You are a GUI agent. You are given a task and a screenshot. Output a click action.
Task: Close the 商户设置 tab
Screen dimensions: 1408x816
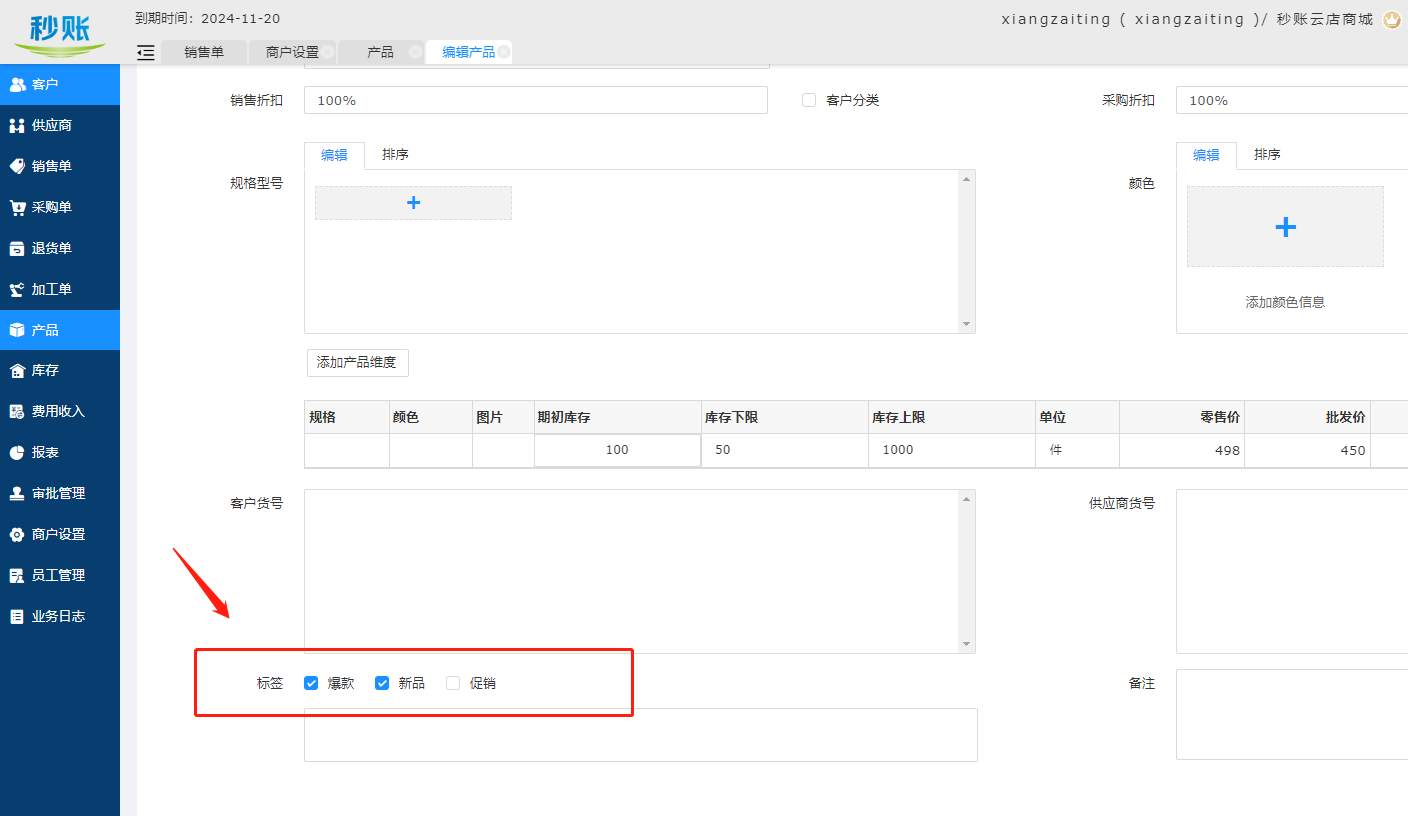click(328, 52)
